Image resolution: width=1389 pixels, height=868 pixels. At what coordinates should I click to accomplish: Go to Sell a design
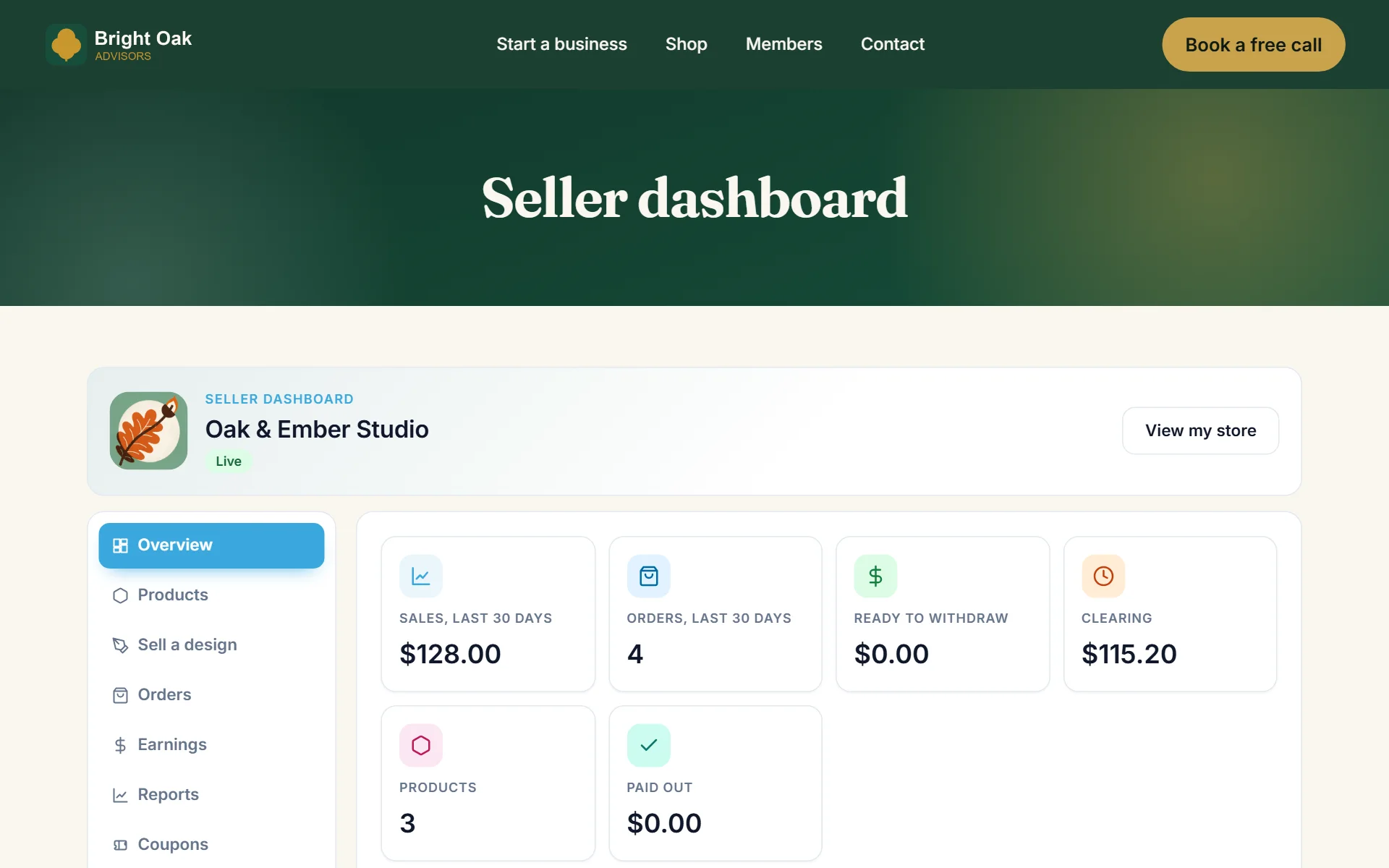click(x=211, y=645)
